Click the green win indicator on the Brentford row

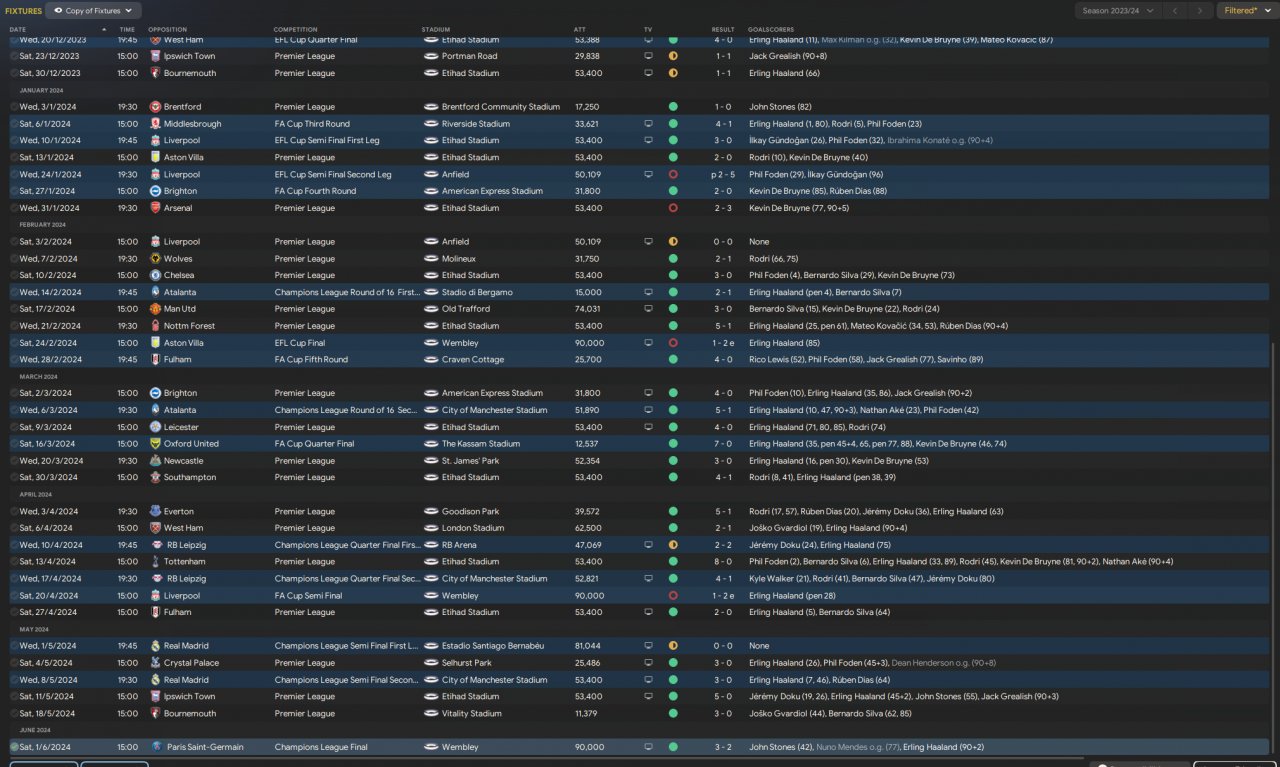(x=673, y=107)
